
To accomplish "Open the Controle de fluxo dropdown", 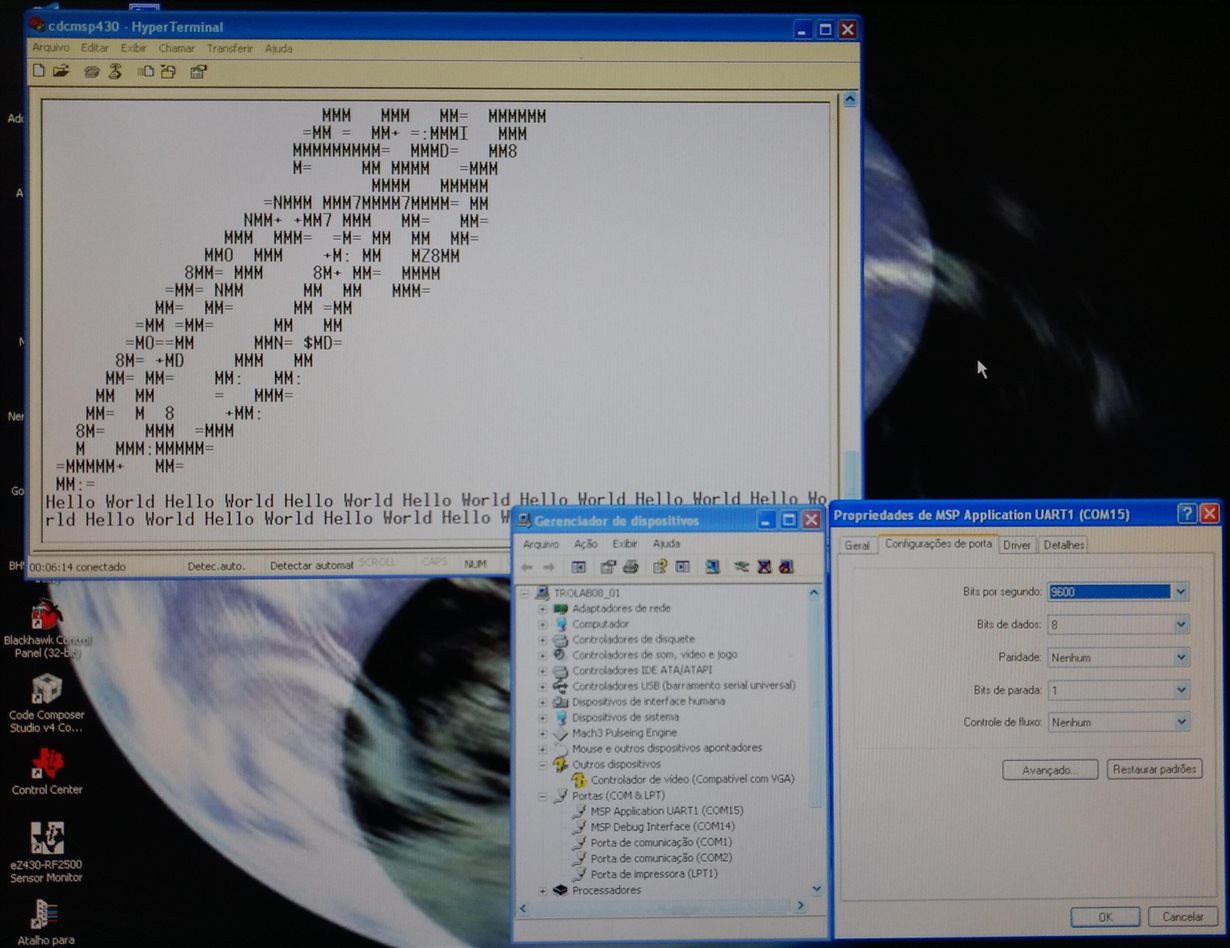I will pos(1181,722).
